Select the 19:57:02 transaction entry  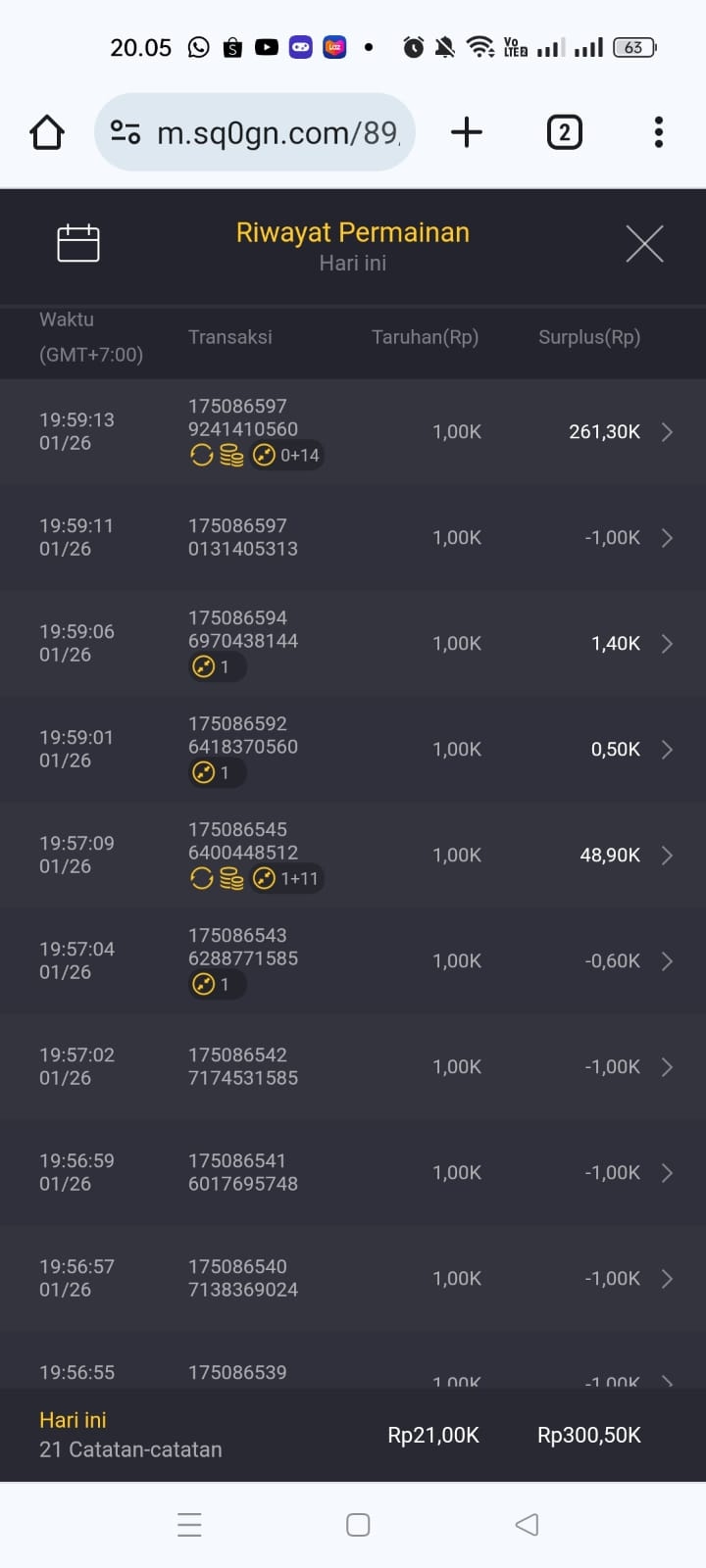pos(76,1066)
